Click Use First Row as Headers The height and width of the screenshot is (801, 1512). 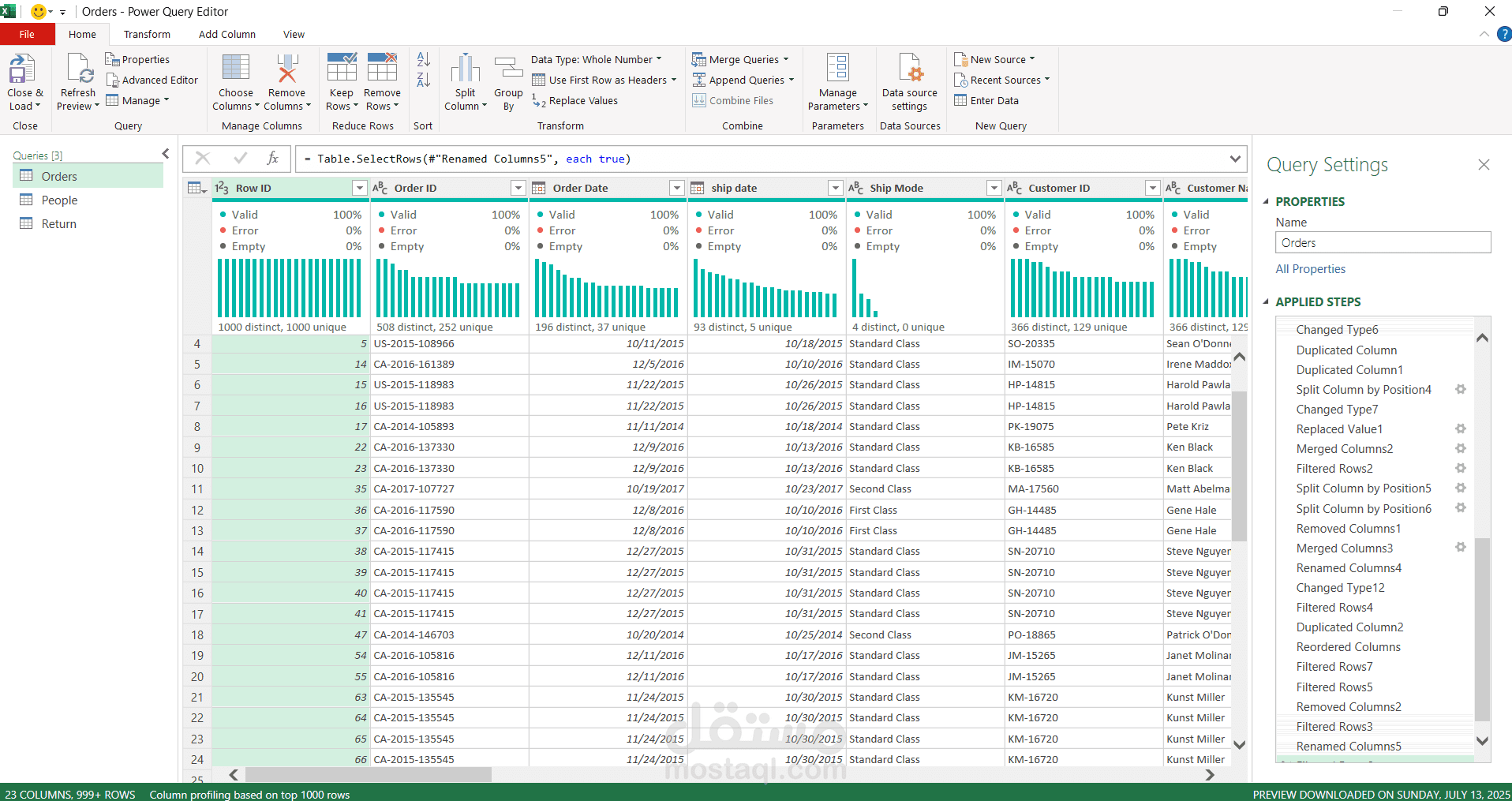pyautogui.click(x=604, y=80)
